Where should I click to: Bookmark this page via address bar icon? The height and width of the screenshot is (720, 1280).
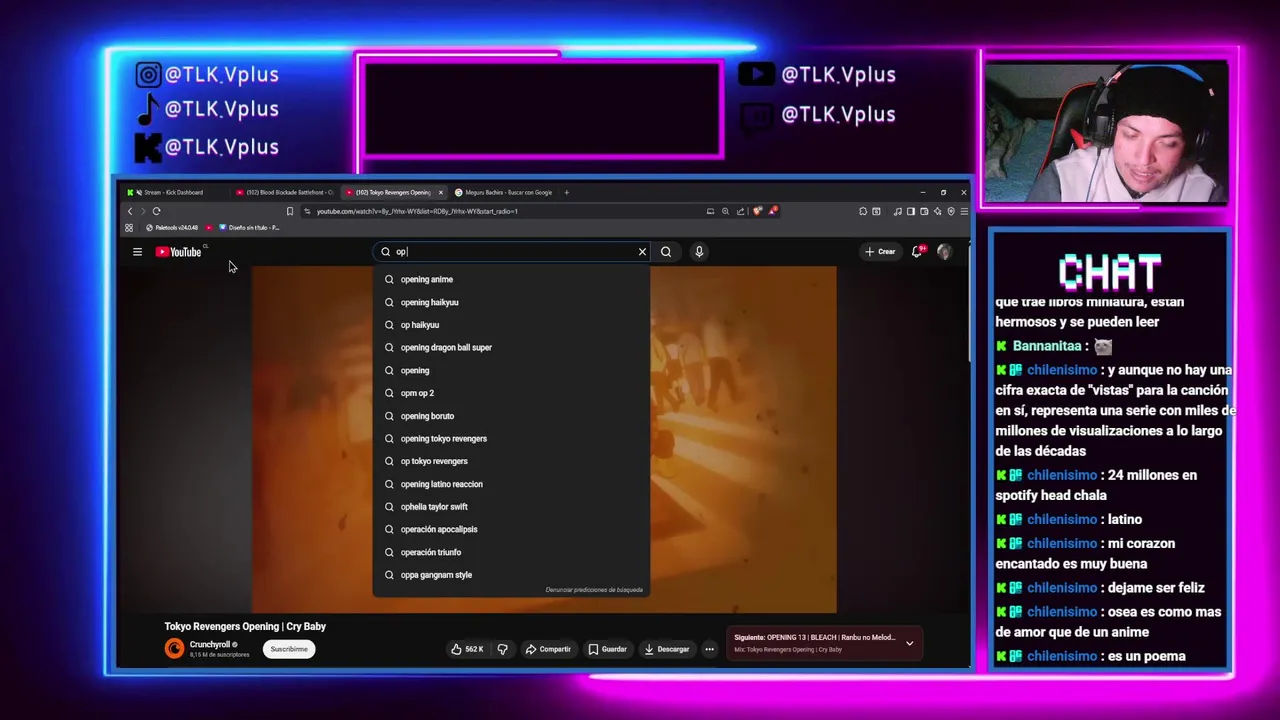(290, 211)
